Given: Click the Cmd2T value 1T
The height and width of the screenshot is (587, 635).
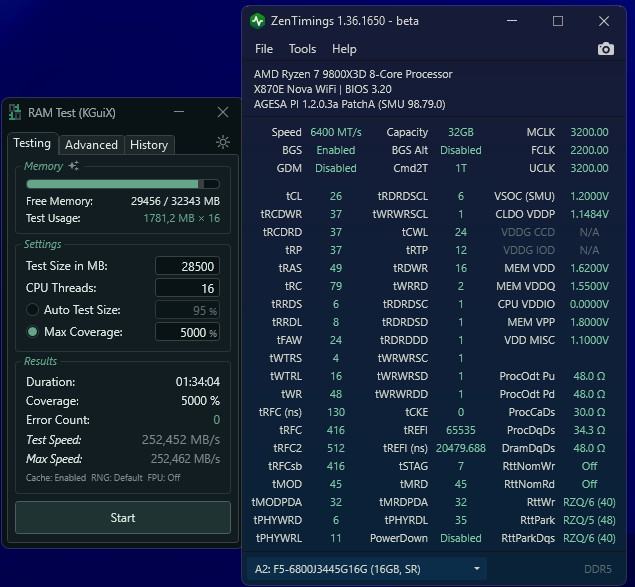Looking at the screenshot, I should click(461, 168).
